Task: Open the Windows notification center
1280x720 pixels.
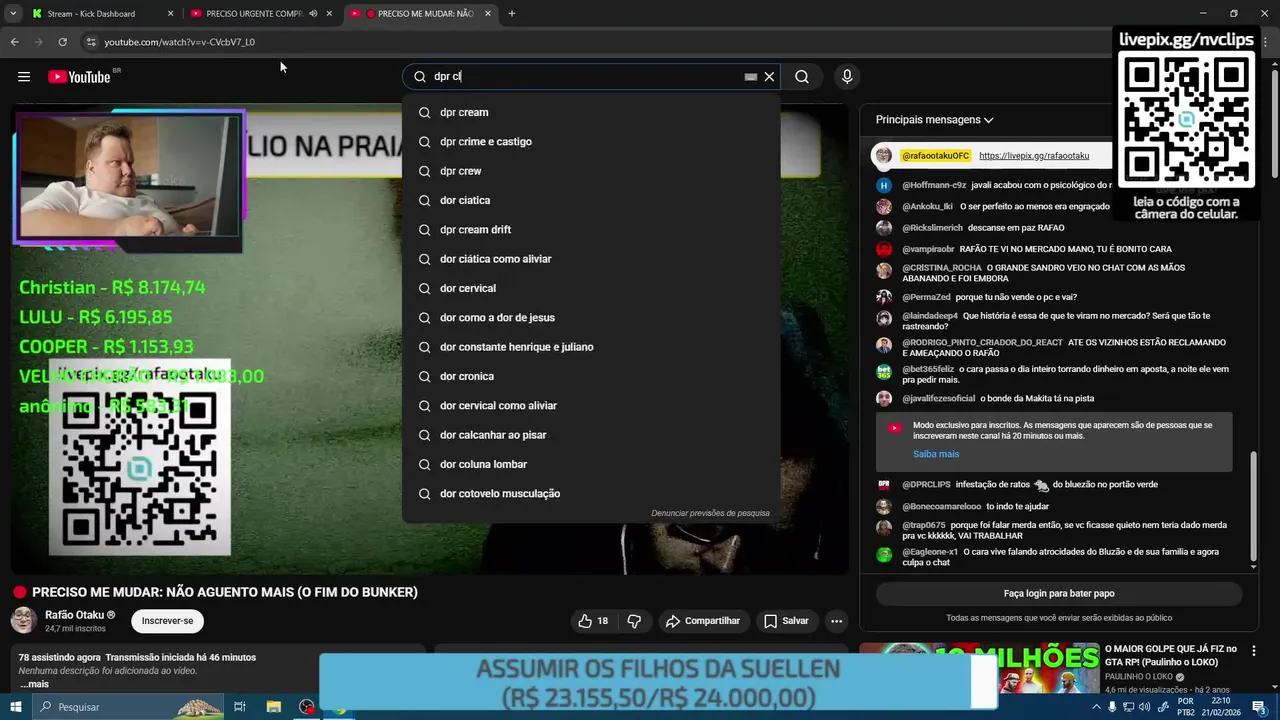Action: [1259, 707]
